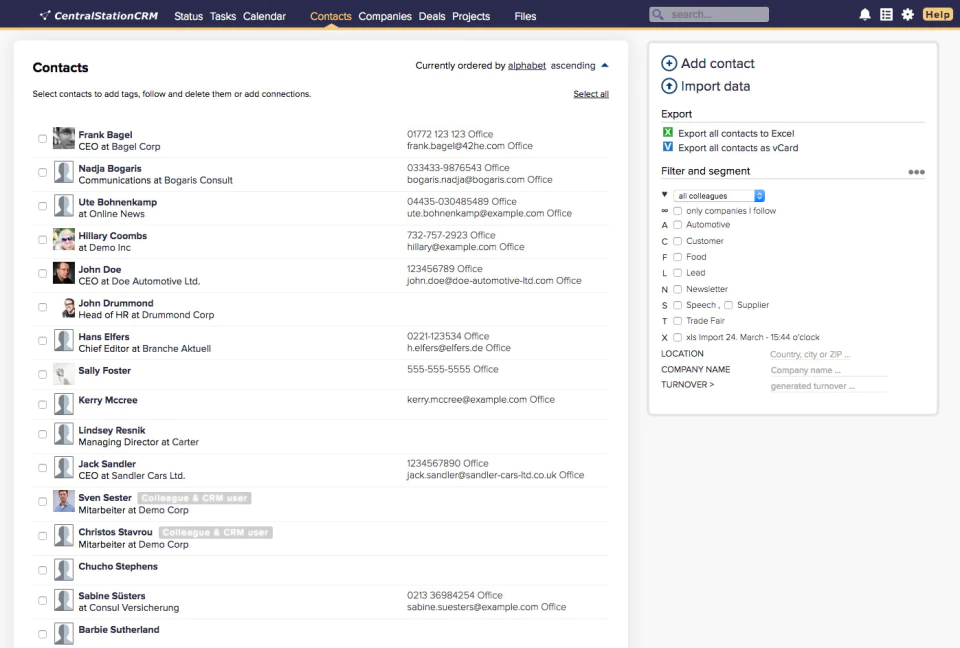Image resolution: width=960 pixels, height=648 pixels.
Task: Open the three-dots filter options menu
Action: pos(916,172)
